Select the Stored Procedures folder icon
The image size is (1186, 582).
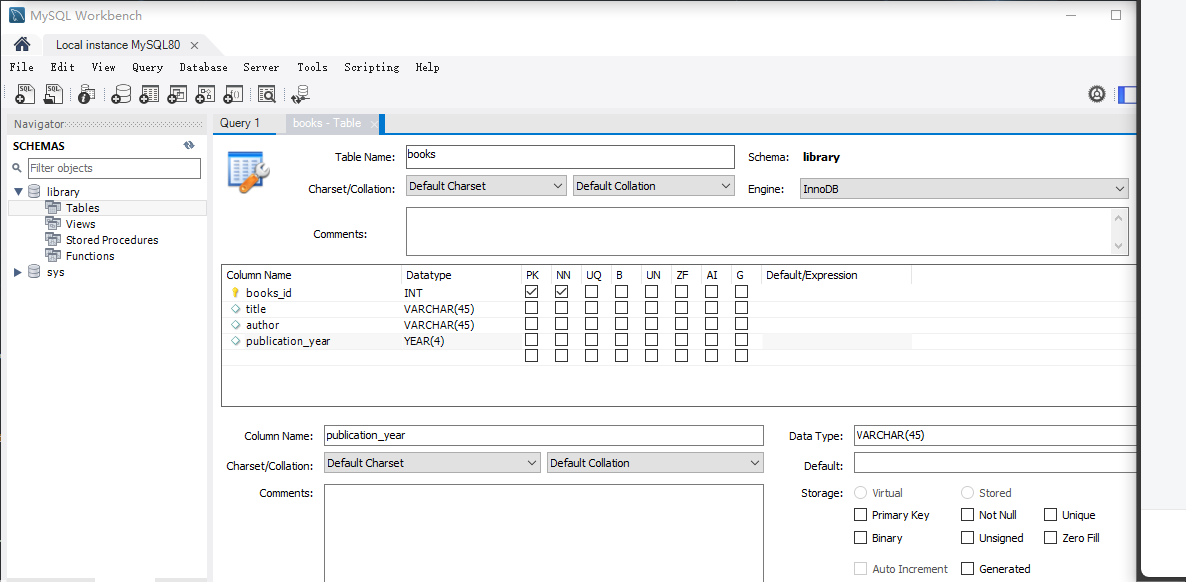point(52,239)
